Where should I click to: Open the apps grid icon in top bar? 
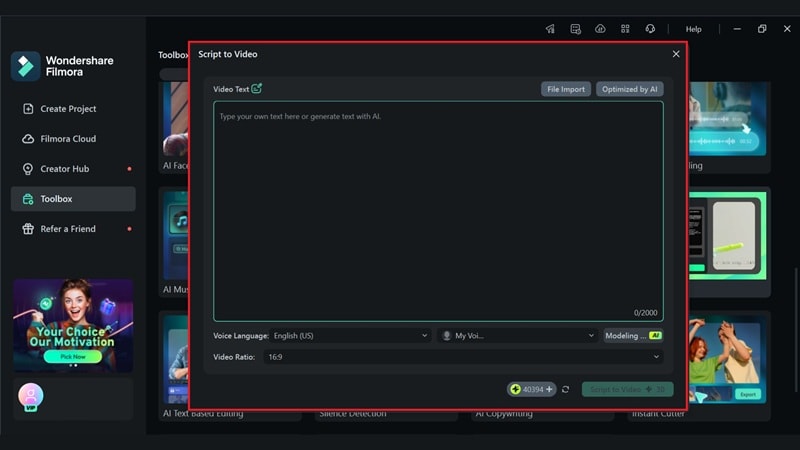pyautogui.click(x=625, y=29)
